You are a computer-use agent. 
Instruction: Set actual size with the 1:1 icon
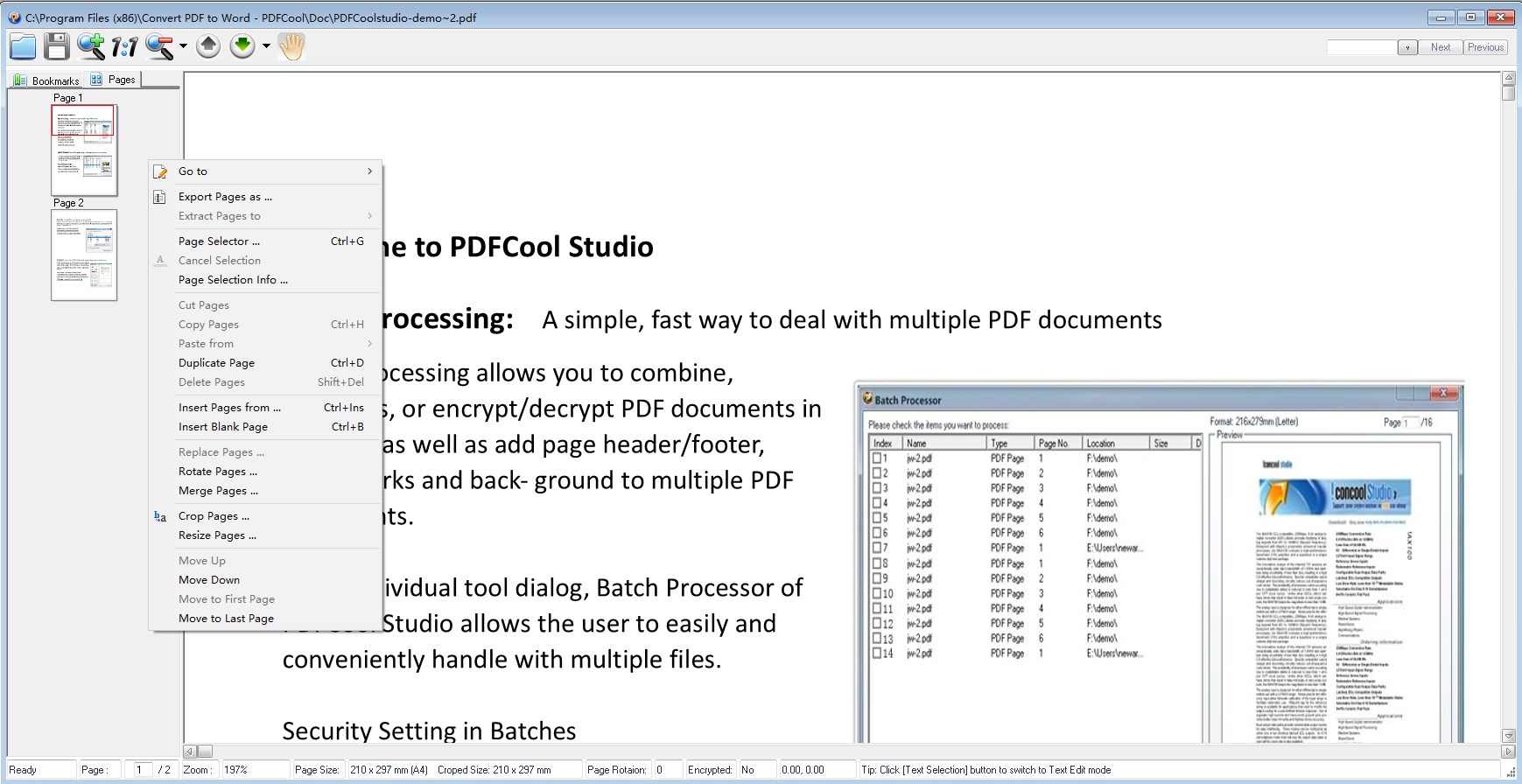coord(125,46)
